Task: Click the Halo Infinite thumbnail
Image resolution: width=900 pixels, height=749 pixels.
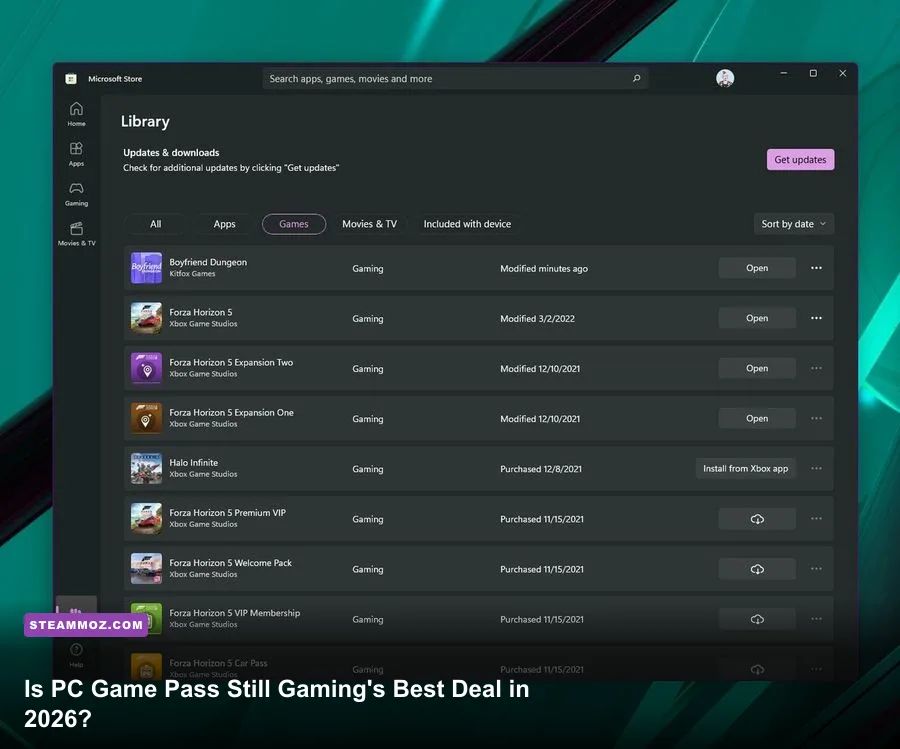Action: coord(146,468)
